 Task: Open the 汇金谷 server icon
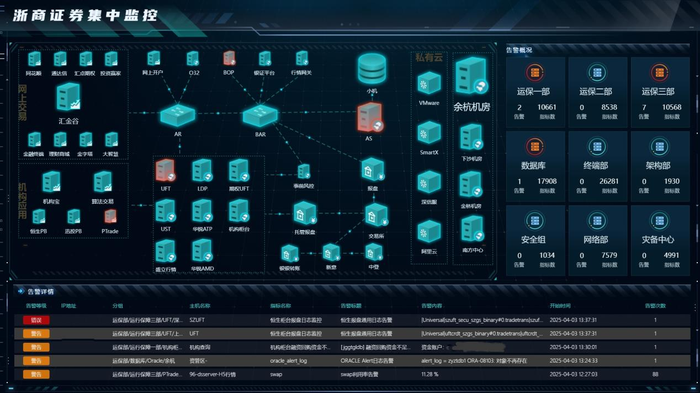(x=68, y=97)
